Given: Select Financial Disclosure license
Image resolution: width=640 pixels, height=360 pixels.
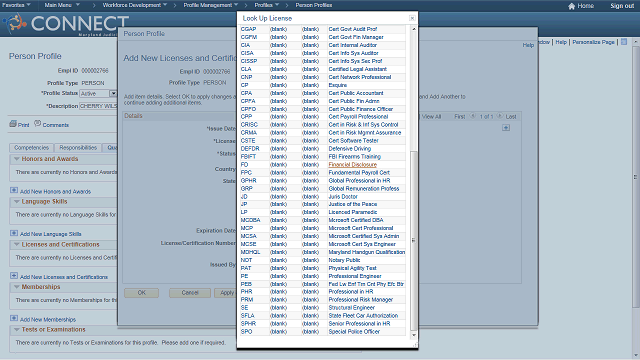Looking at the screenshot, I should coord(352,164).
